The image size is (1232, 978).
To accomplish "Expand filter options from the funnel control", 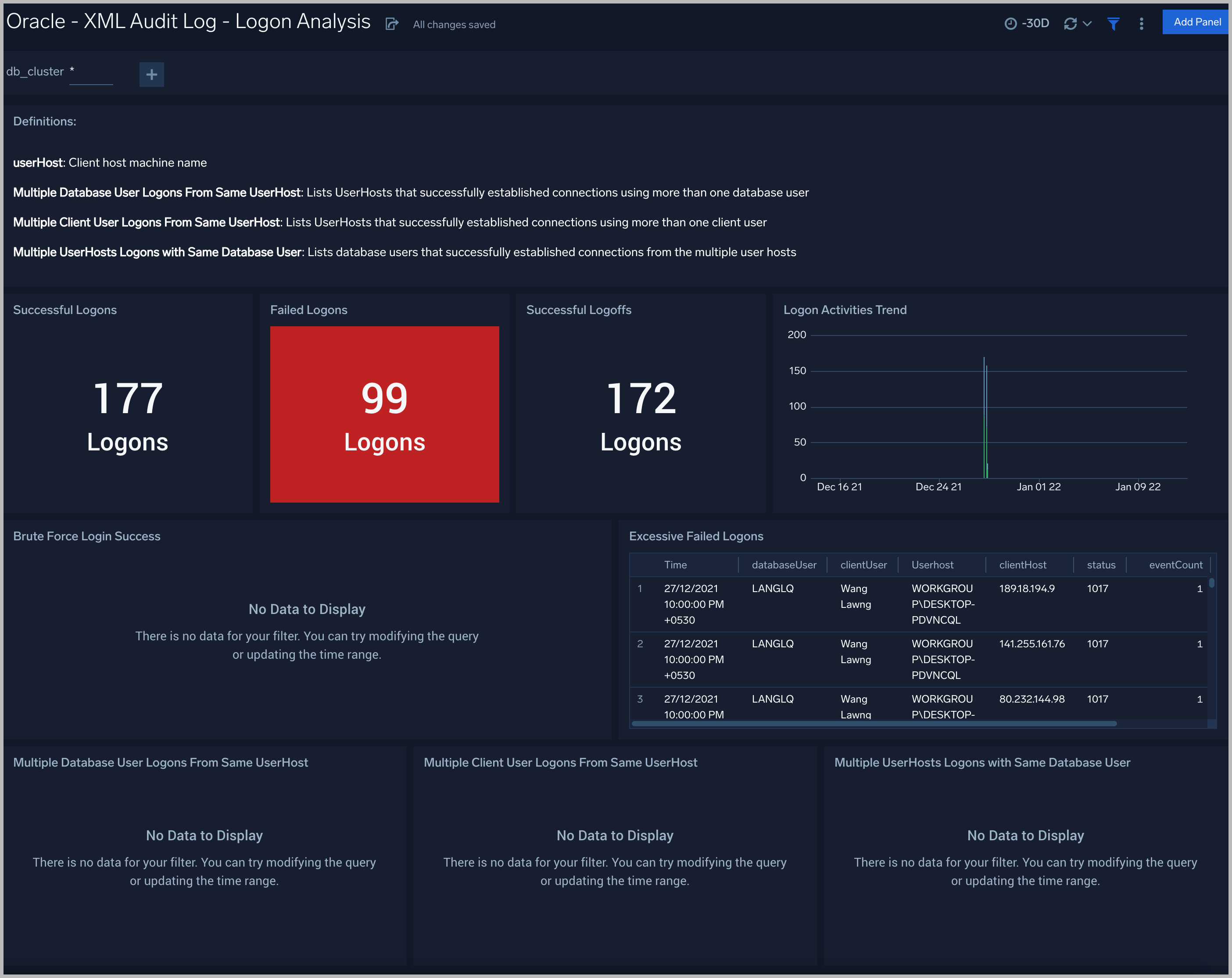I will point(1113,23).
